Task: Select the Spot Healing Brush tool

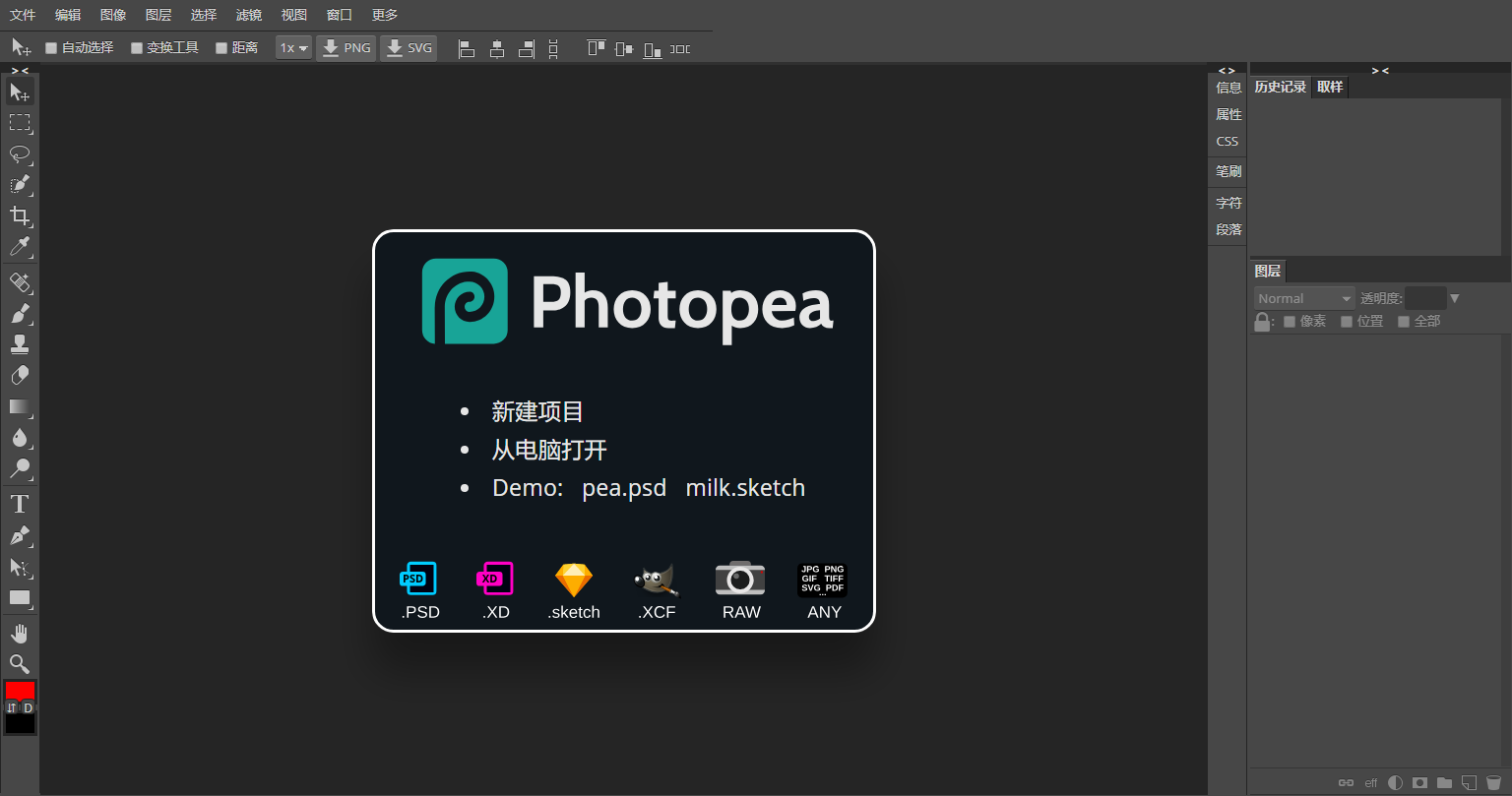Action: pos(20,283)
